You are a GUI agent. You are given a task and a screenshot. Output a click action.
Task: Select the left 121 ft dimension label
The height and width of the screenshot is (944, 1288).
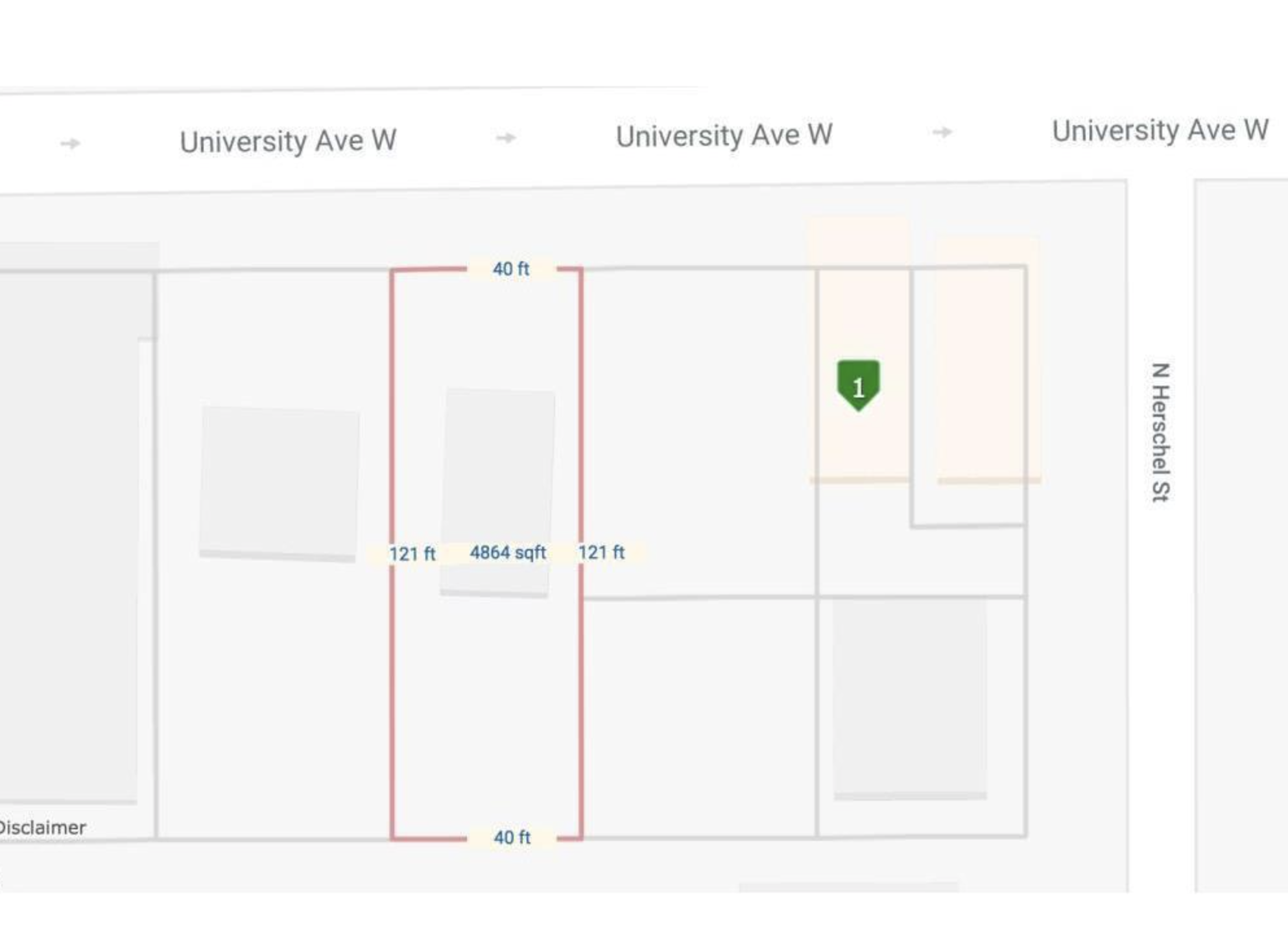412,554
